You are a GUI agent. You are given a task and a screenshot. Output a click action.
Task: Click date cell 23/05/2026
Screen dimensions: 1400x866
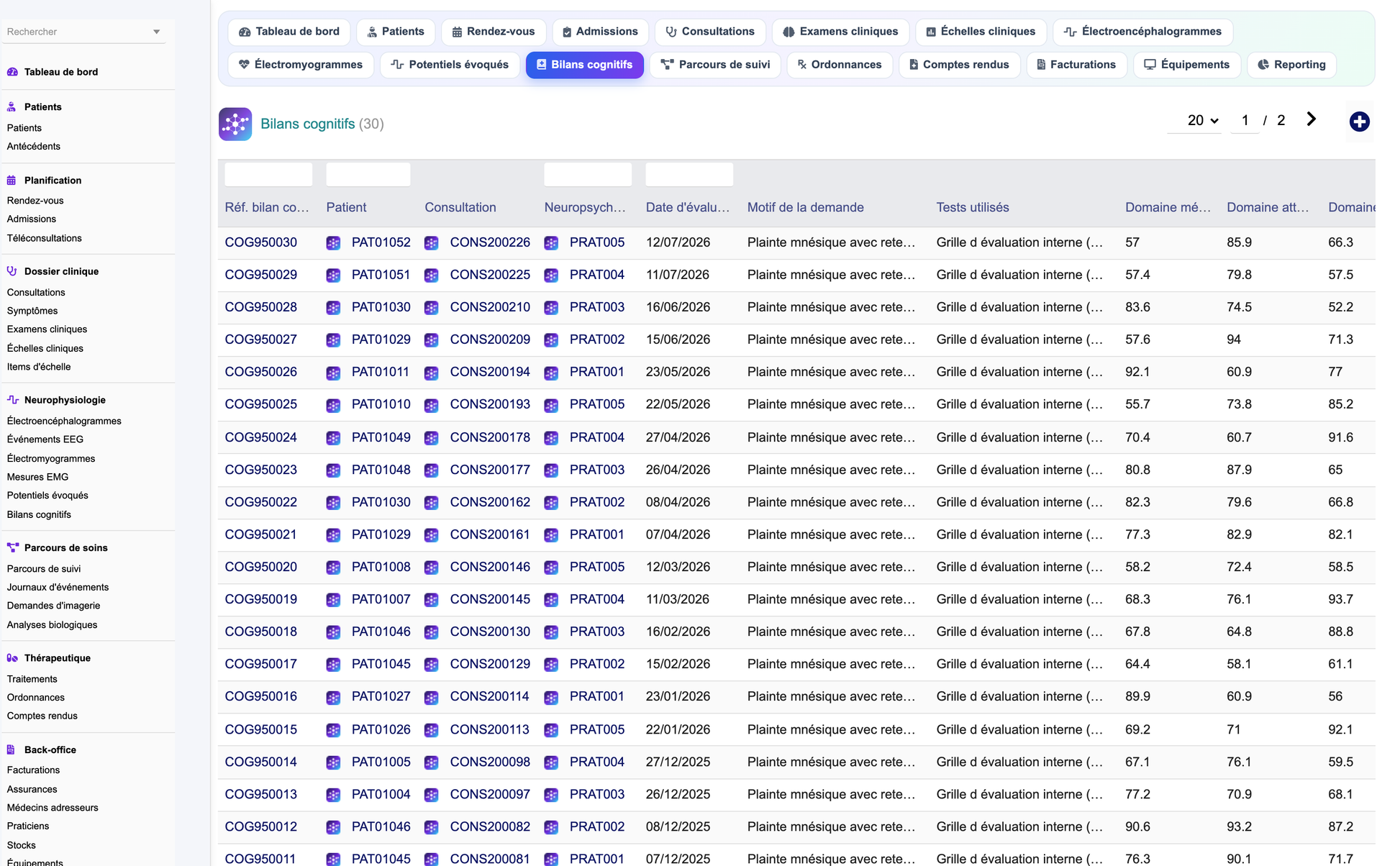point(678,372)
